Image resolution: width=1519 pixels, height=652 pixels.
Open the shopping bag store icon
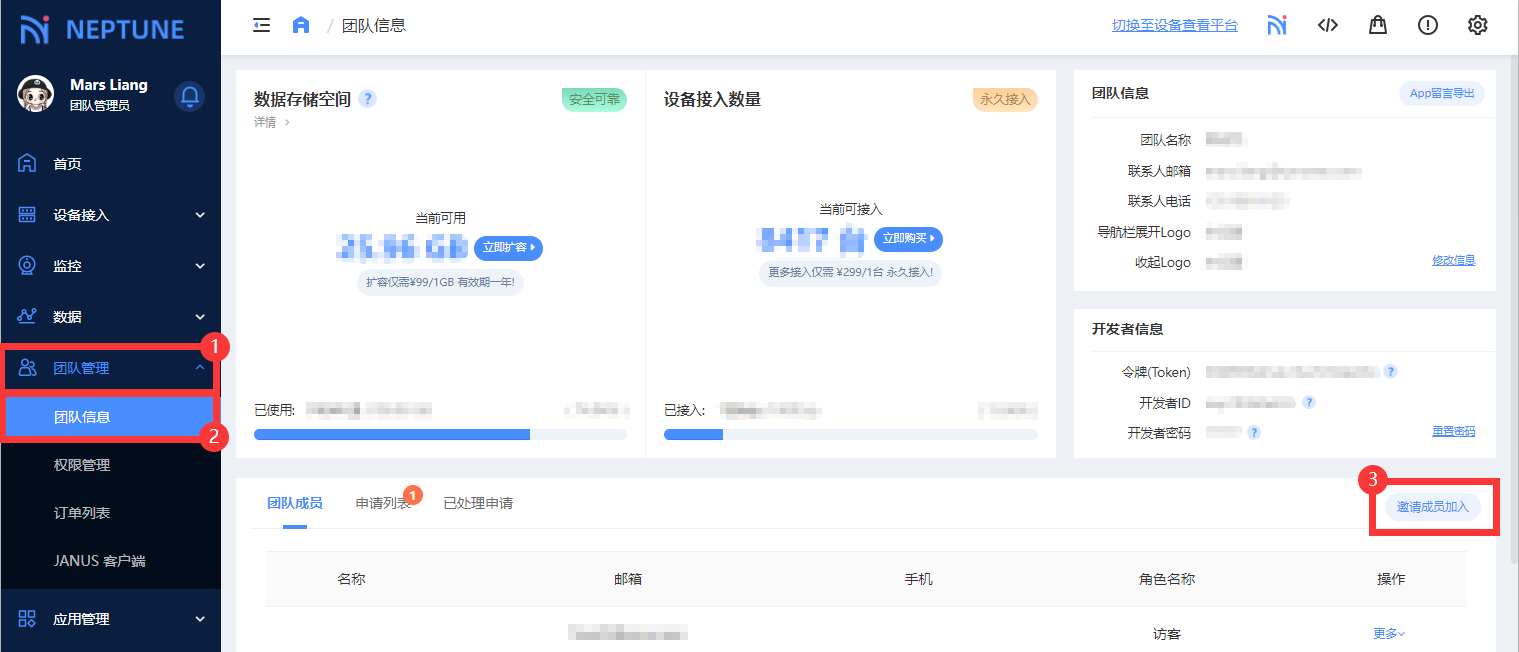[x=1378, y=25]
